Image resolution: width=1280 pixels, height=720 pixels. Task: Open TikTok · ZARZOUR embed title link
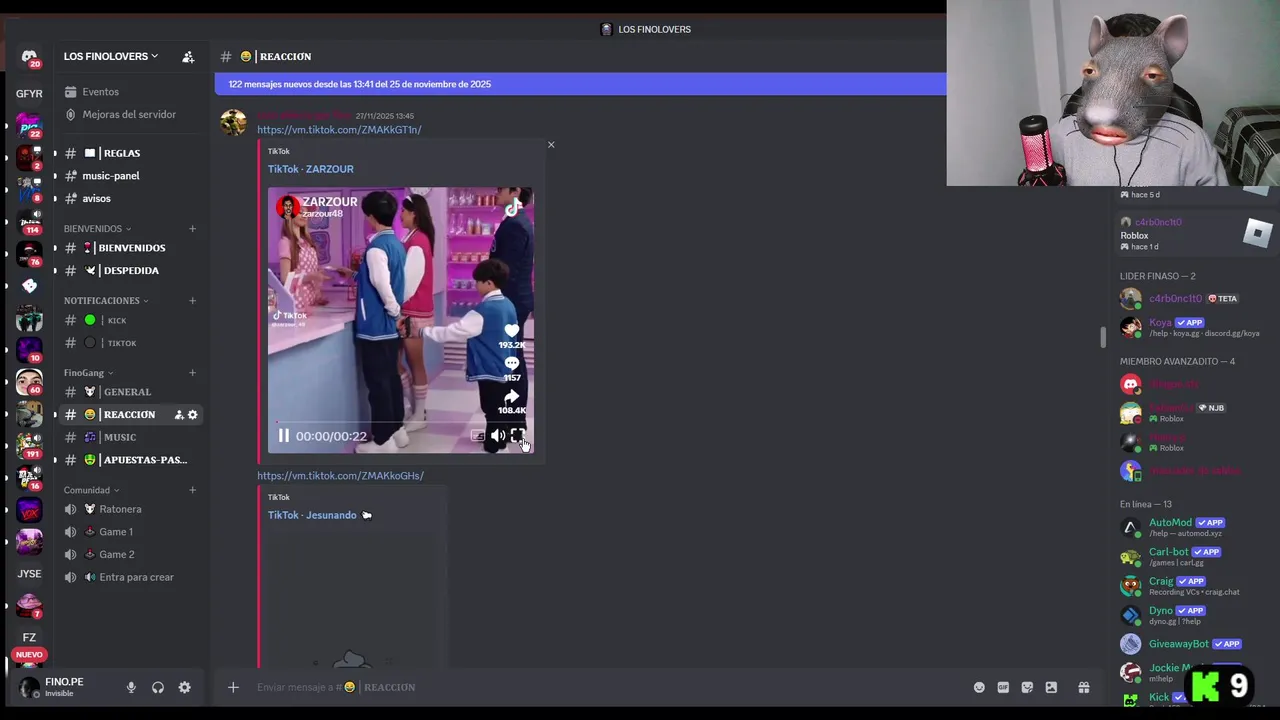310,169
